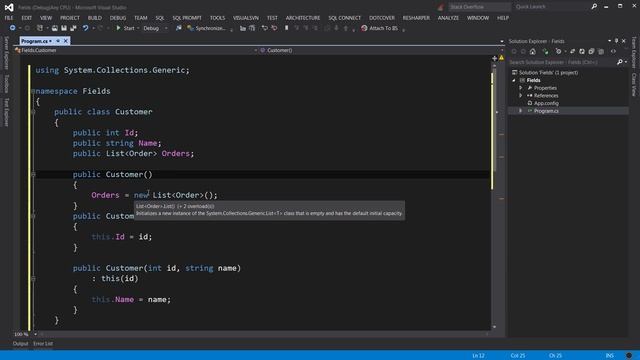The width and height of the screenshot is (640, 360).
Task: Expand the Properties node
Action: point(520,88)
